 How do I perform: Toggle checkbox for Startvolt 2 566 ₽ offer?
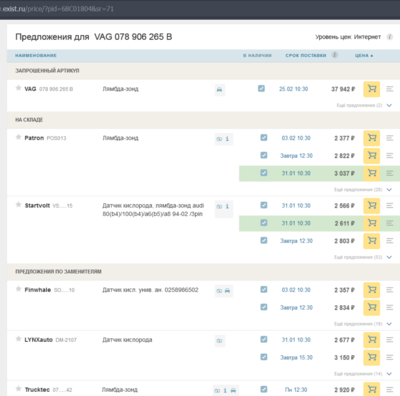(264, 205)
